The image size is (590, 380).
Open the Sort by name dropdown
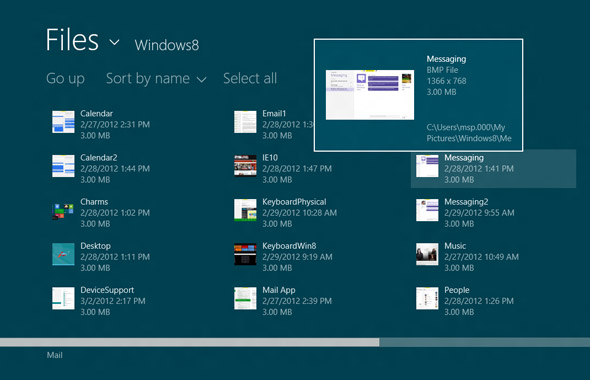156,79
